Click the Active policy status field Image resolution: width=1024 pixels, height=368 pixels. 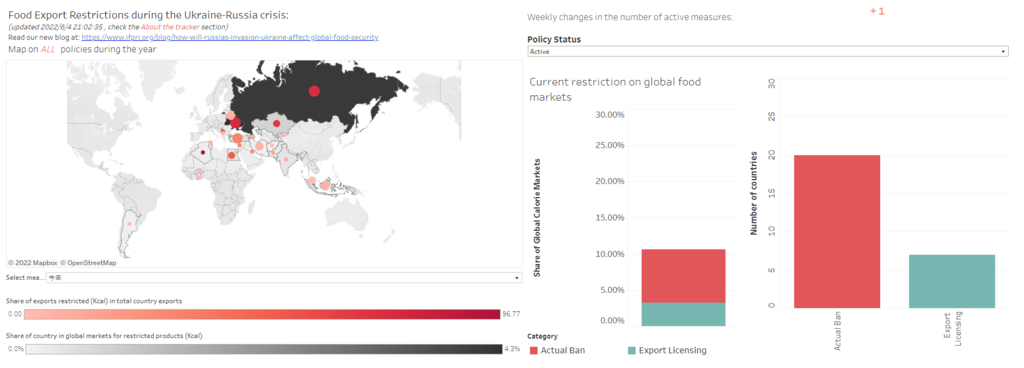768,51
